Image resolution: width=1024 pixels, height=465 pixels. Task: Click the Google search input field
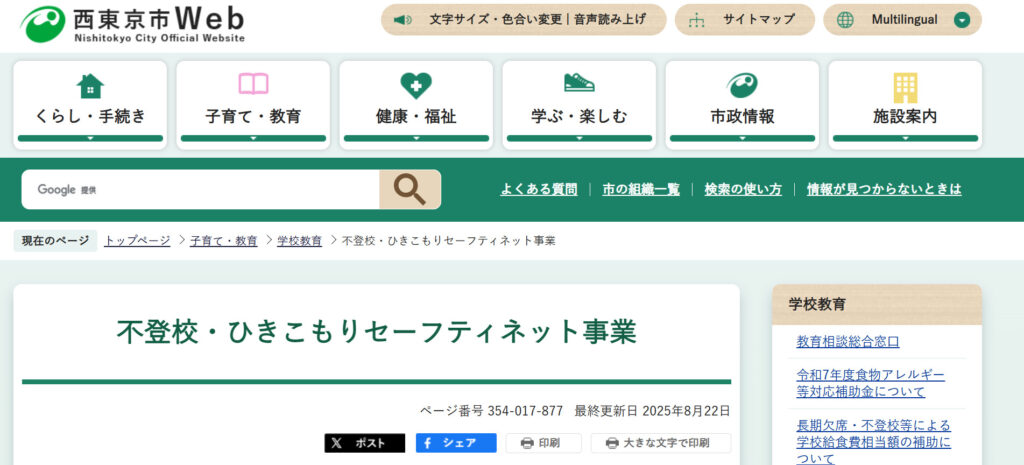tap(200, 189)
